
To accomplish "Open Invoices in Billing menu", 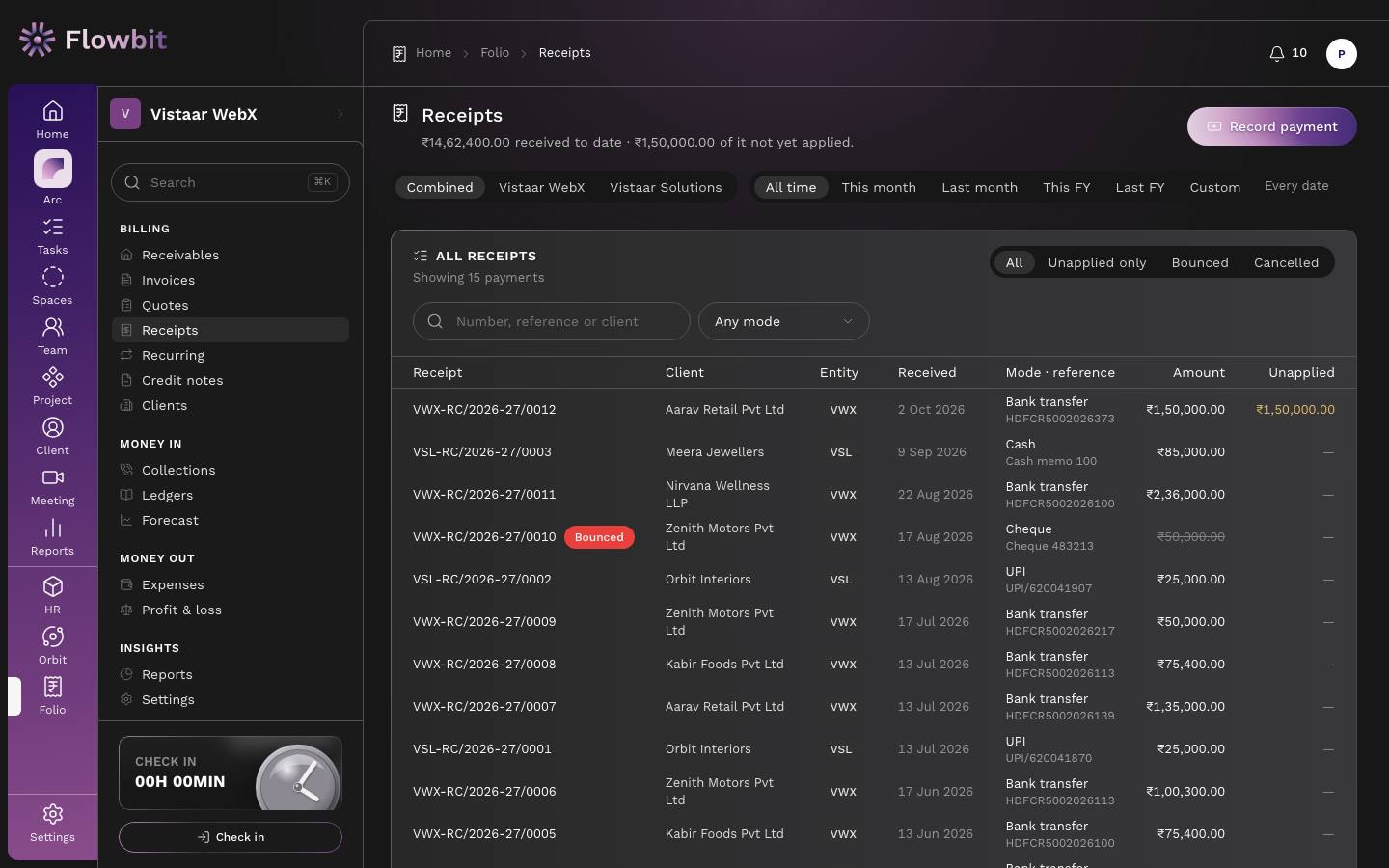I will pyautogui.click(x=231, y=280).
